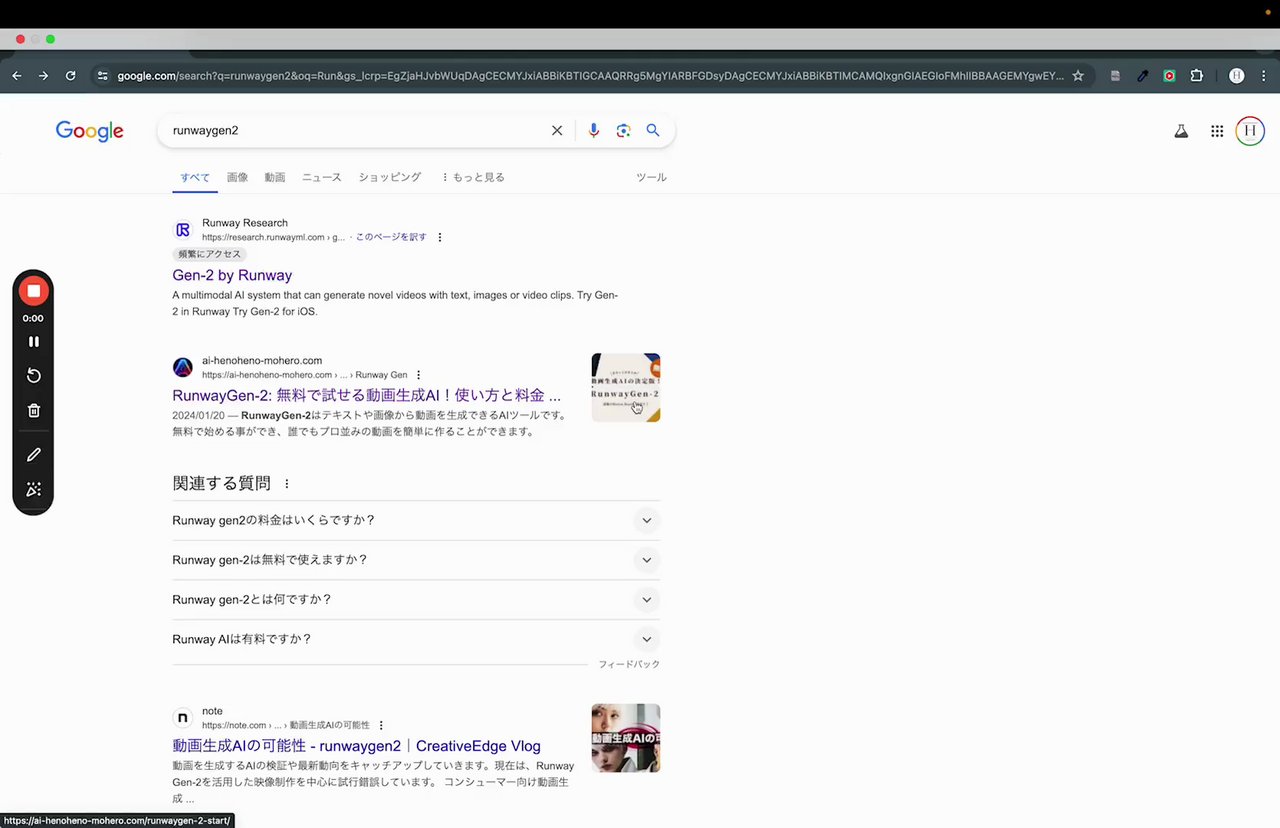Click the red and green extension icon in toolbar
The image size is (1280, 828).
tap(1169, 75)
